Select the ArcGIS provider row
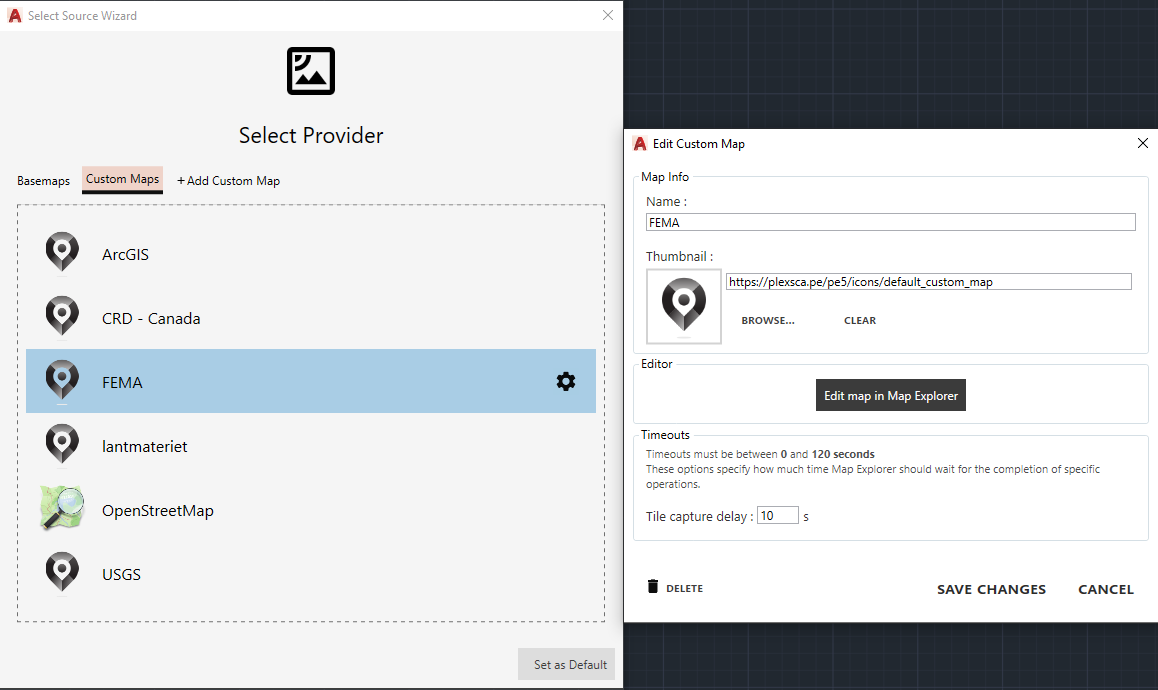Screen dimensions: 1158x690 point(311,253)
